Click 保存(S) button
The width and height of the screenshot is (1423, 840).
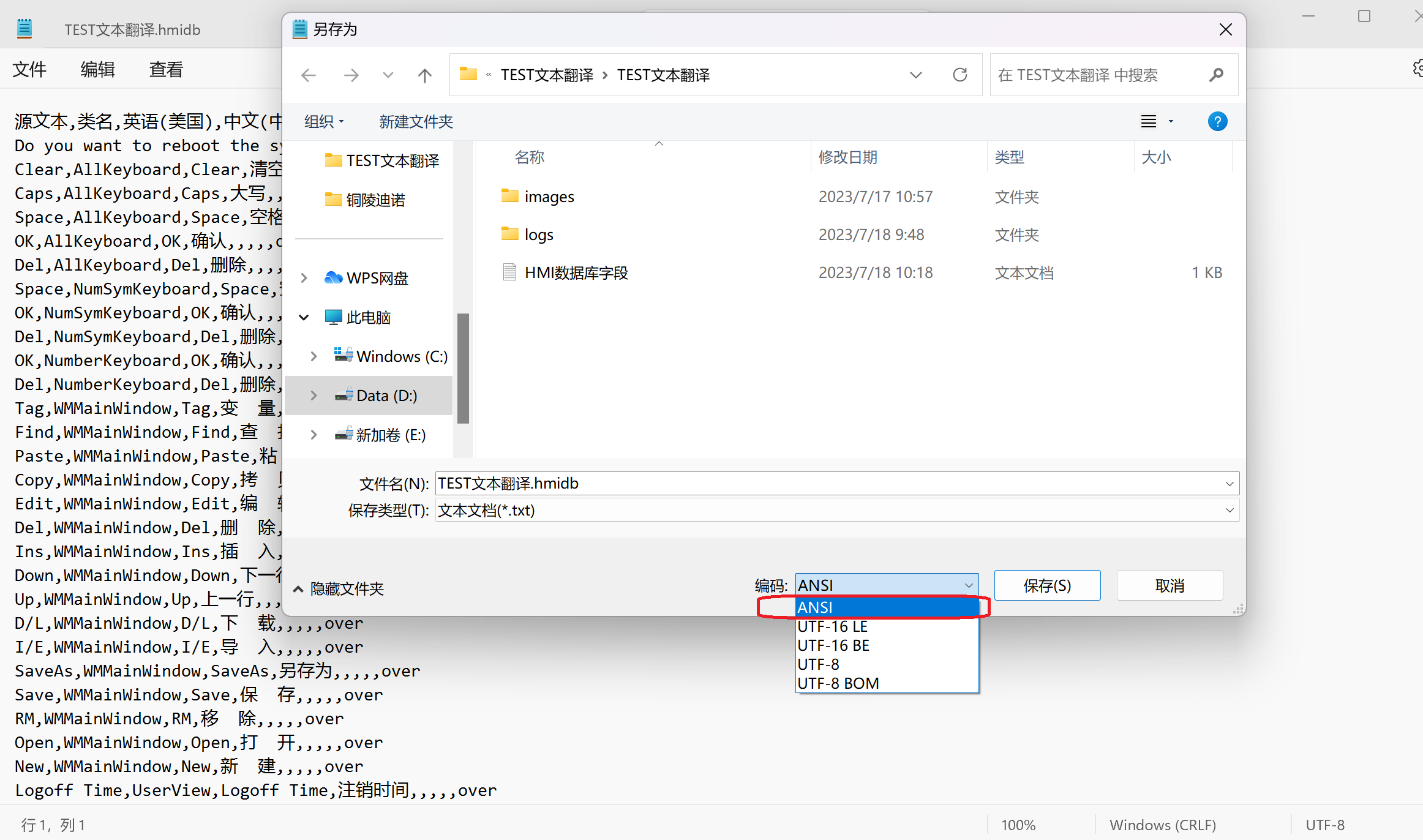[x=1047, y=585]
